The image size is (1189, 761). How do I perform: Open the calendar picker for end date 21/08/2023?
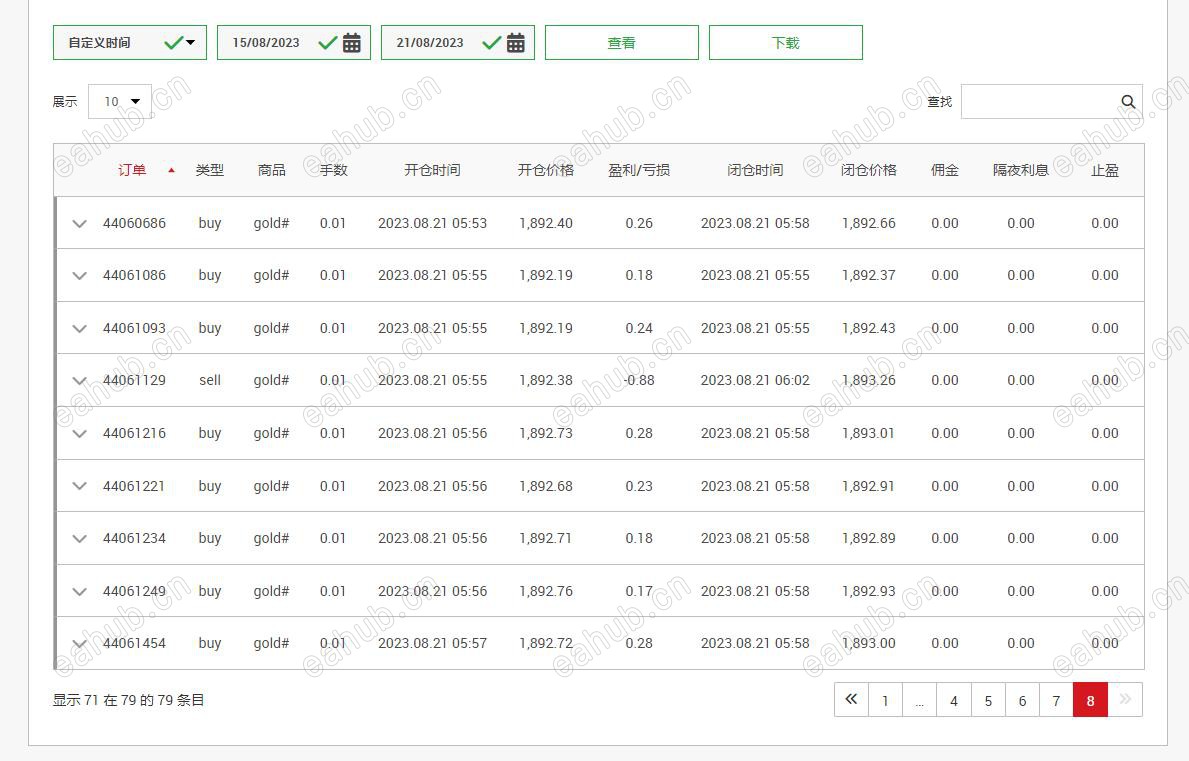pos(515,42)
